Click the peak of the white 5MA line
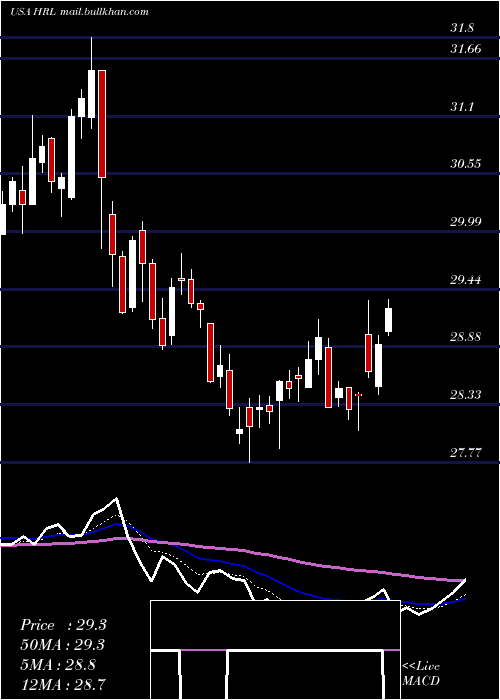This screenshot has width=500, height=700. [x=117, y=498]
